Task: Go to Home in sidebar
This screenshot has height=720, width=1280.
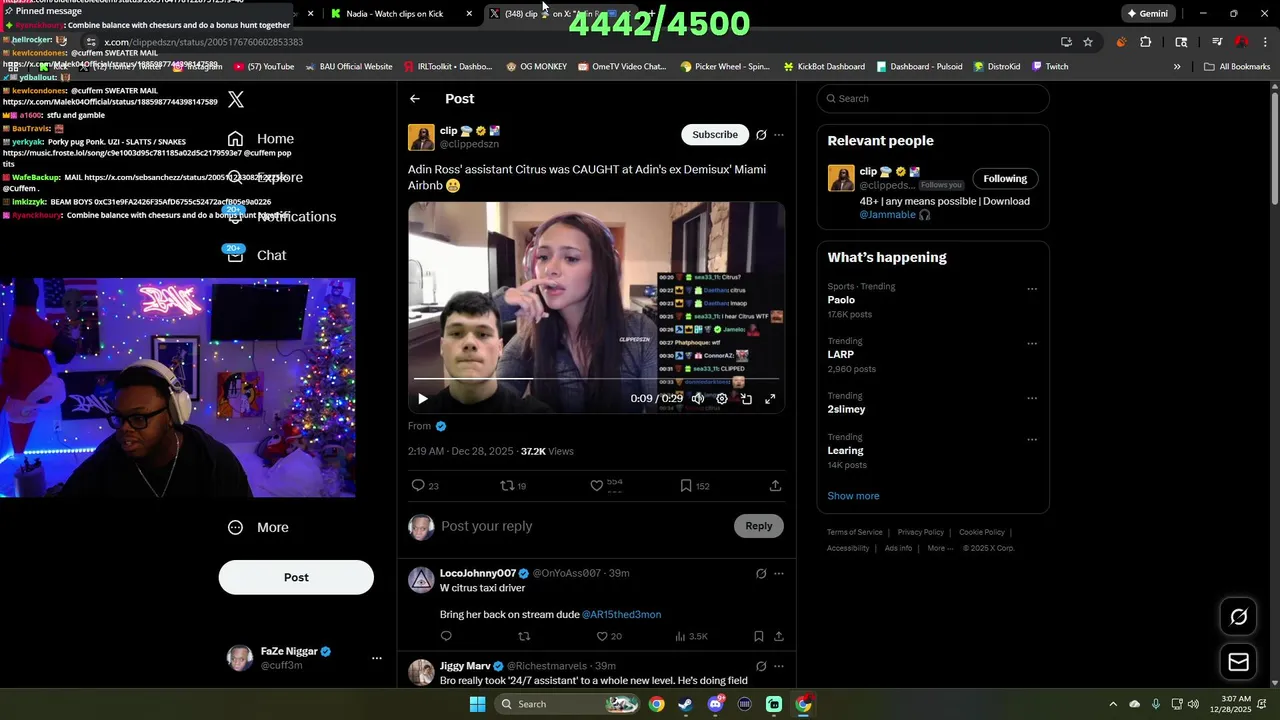Action: click(261, 139)
